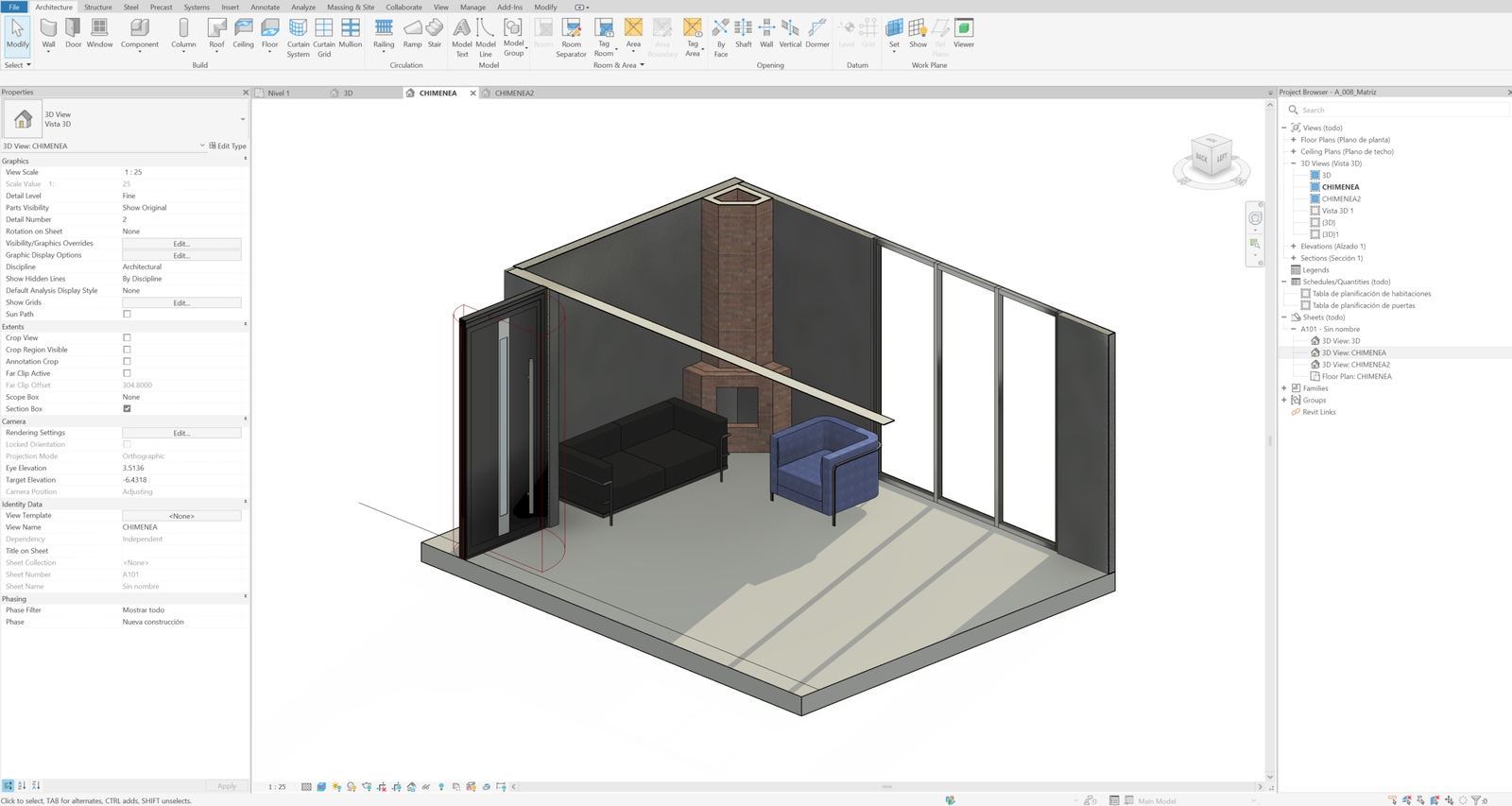Viewport: 1512px width, 806px height.
Task: Click the Model Group tool
Action: [x=513, y=38]
